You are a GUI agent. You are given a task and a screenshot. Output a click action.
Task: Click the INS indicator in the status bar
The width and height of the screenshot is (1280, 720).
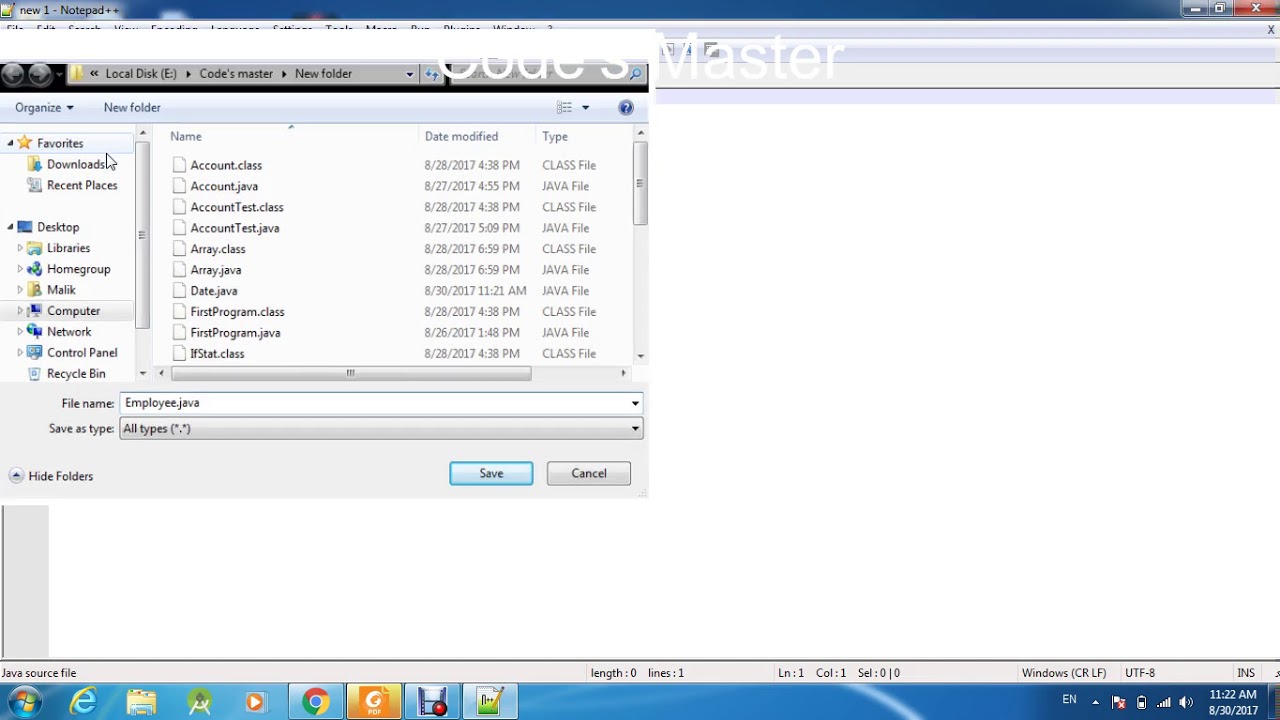pyautogui.click(x=1246, y=673)
